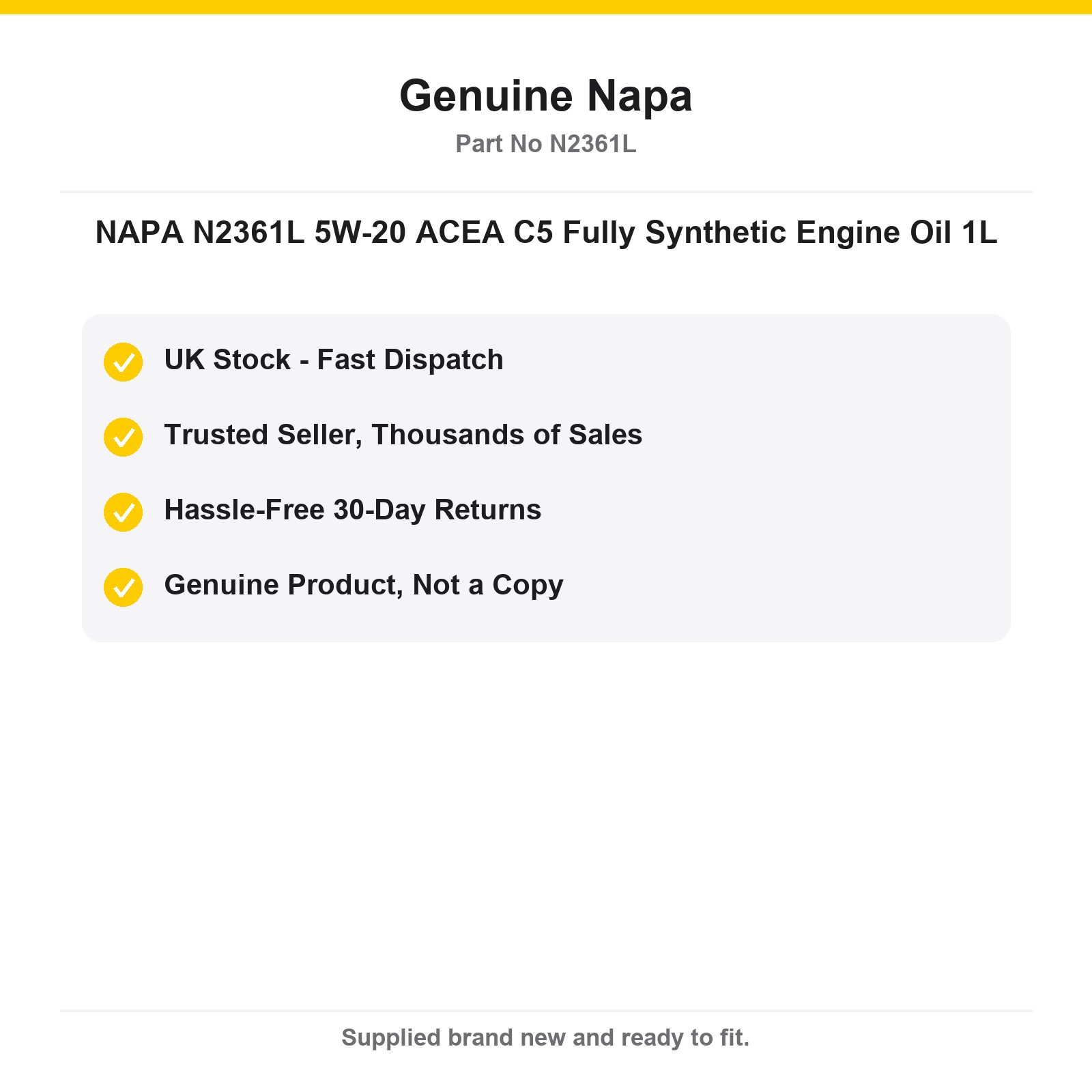Image resolution: width=1092 pixels, height=1092 pixels.
Task: Click the ACEA C5 specification in title
Action: [485, 233]
